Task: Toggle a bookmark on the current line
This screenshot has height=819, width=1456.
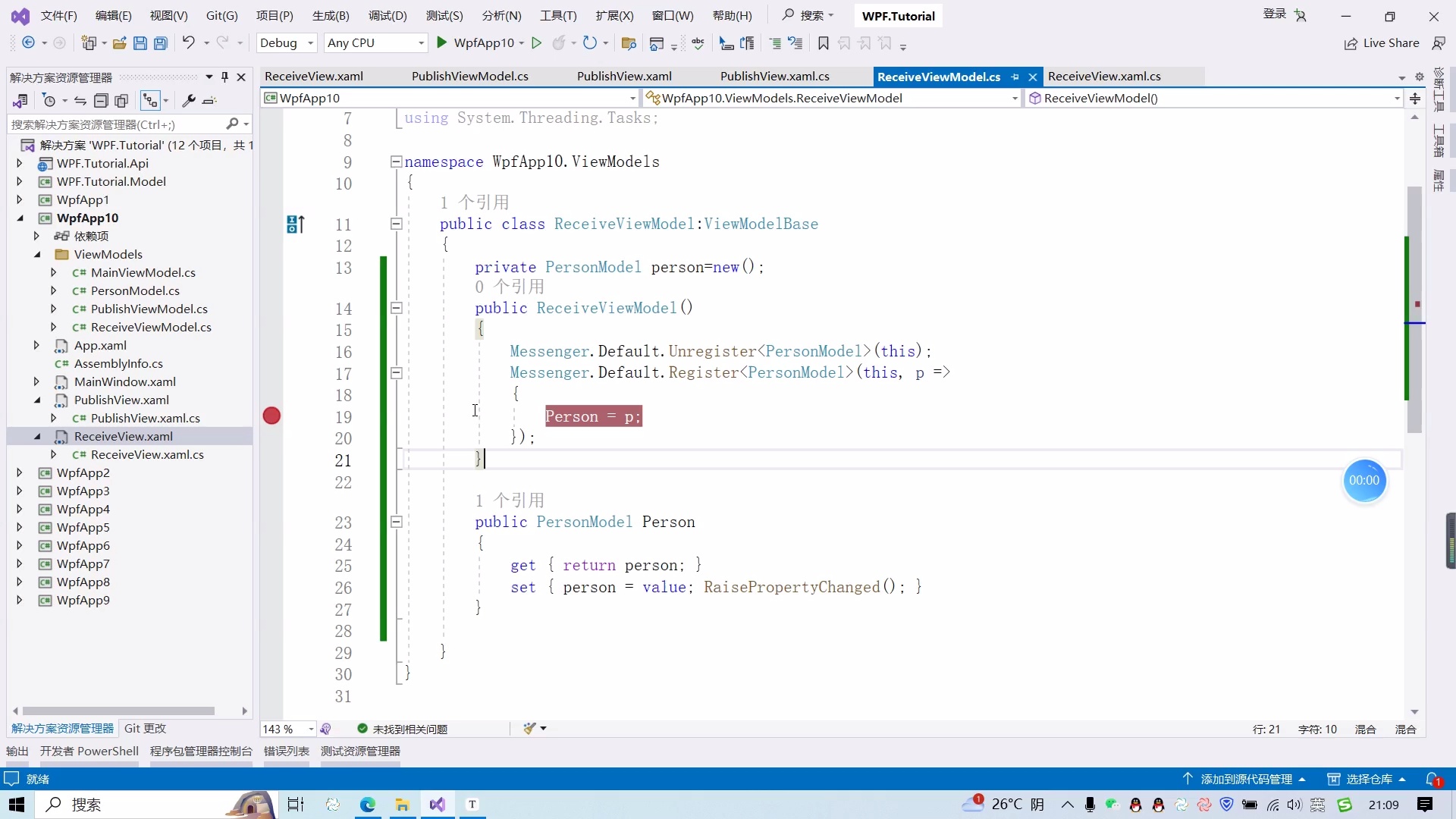Action: (x=824, y=43)
